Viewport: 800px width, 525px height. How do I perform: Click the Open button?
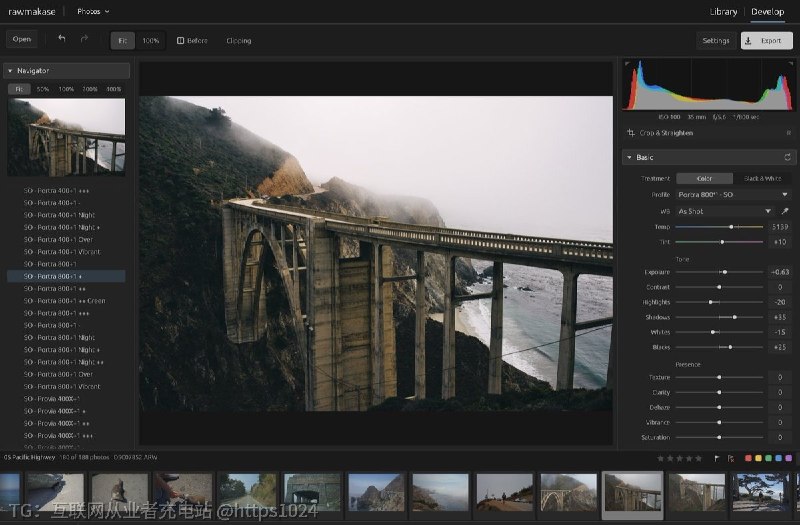tap(21, 39)
